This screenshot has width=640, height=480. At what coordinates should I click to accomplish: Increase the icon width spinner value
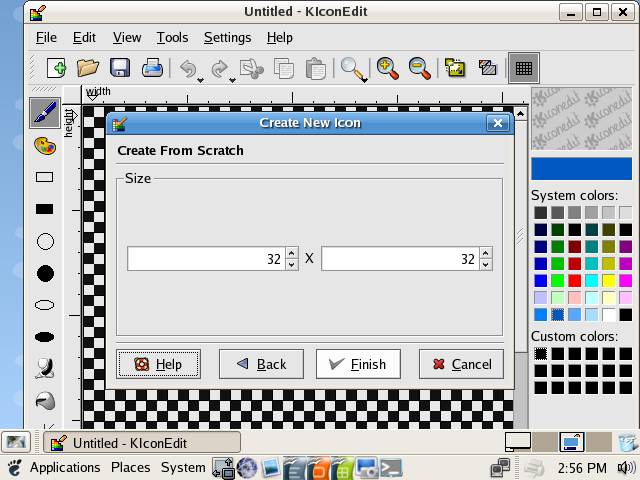[291, 253]
